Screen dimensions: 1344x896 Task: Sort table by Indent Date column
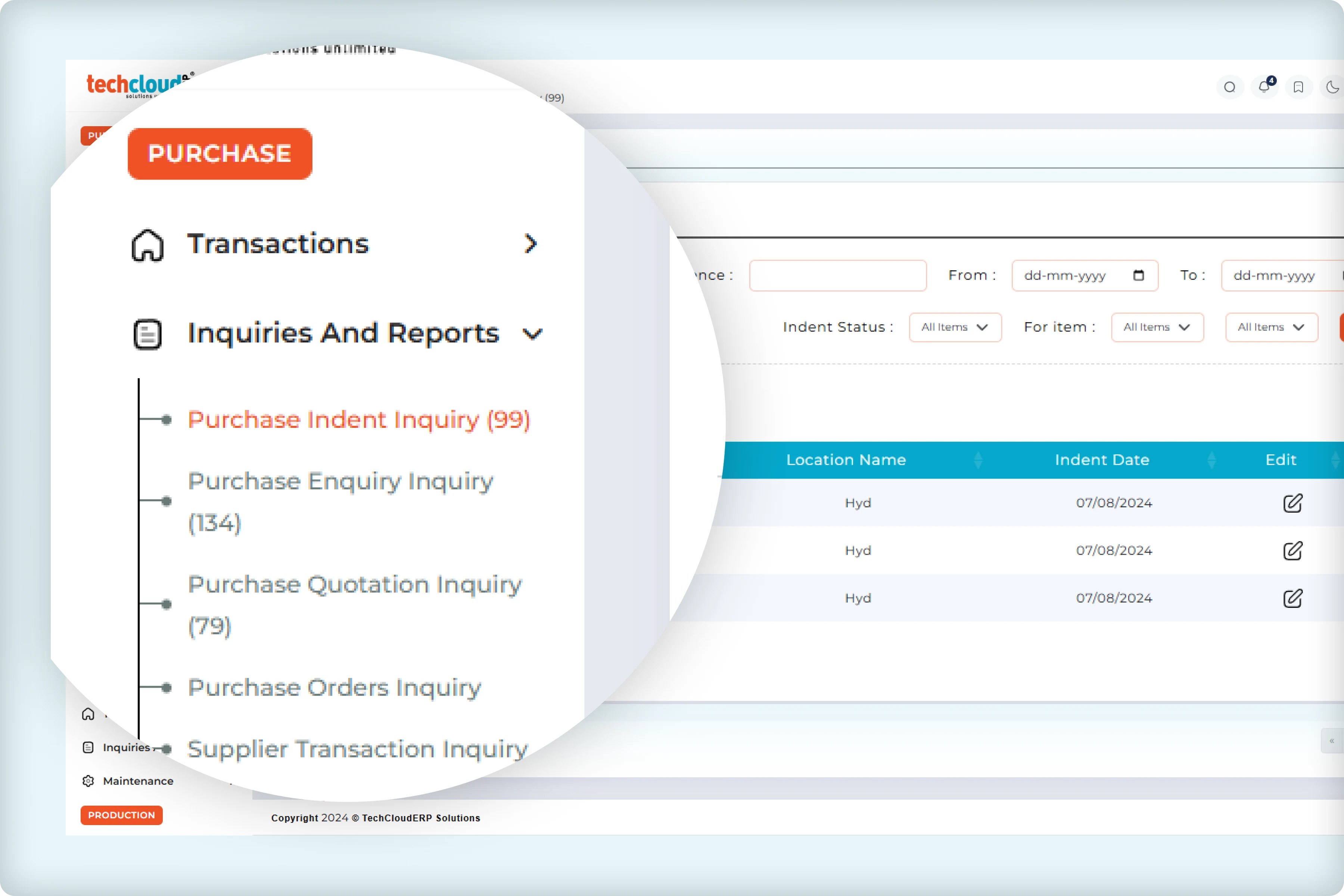pyautogui.click(x=1102, y=460)
